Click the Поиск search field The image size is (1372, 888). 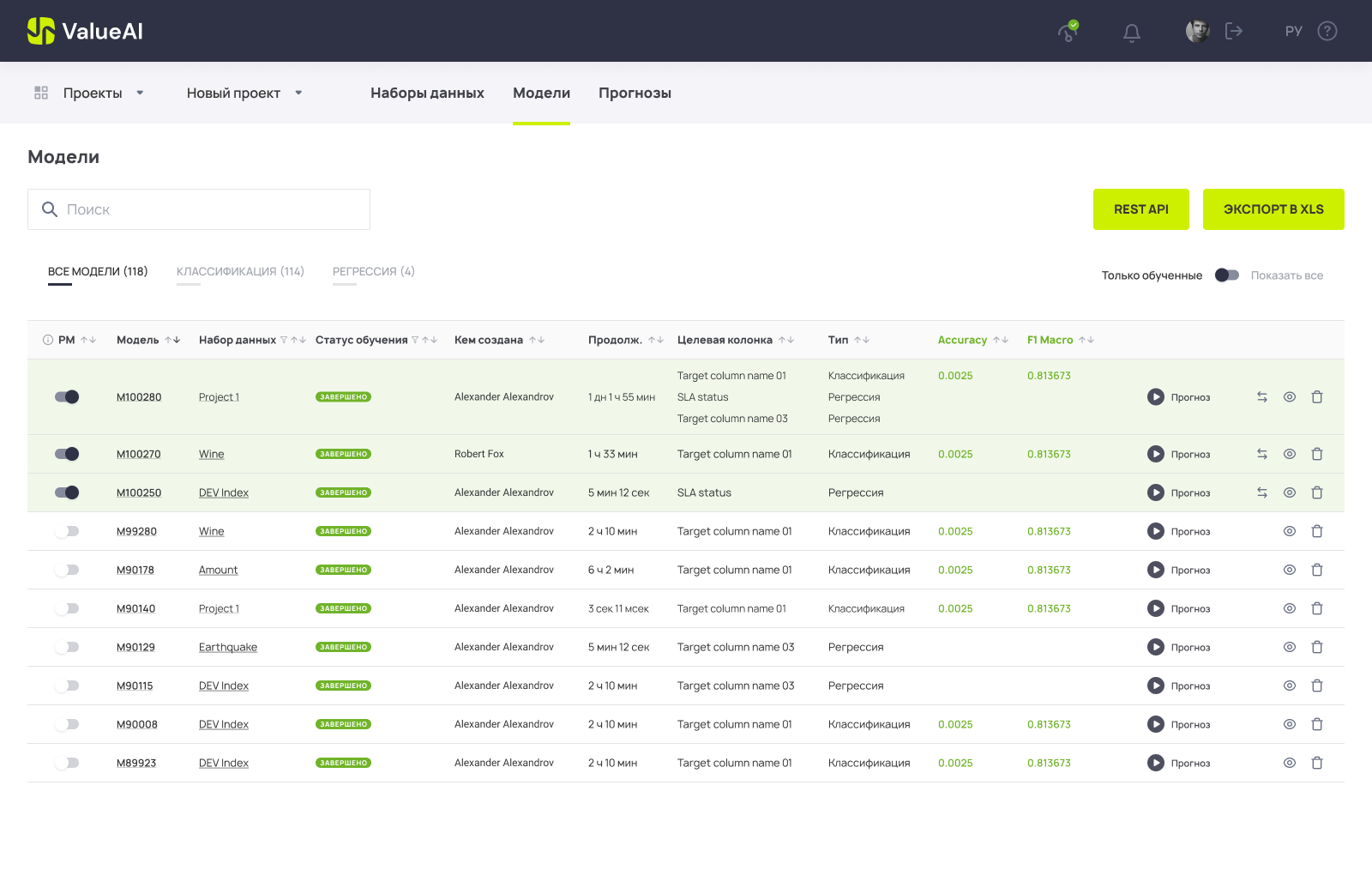[x=199, y=209]
